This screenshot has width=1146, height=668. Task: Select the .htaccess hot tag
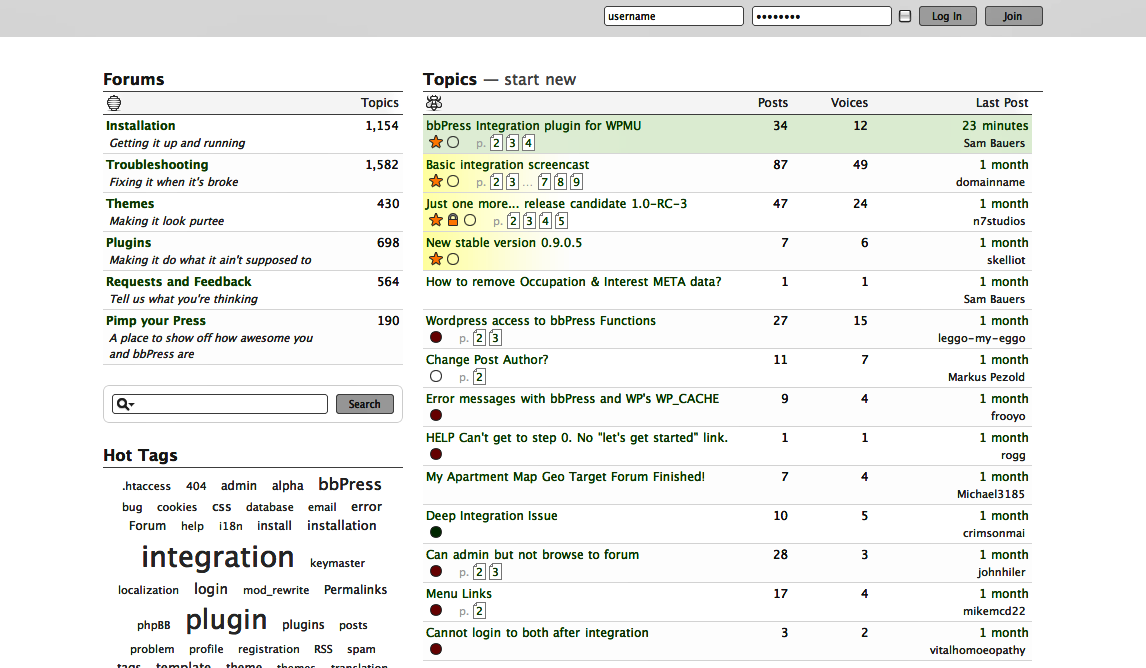coord(146,486)
